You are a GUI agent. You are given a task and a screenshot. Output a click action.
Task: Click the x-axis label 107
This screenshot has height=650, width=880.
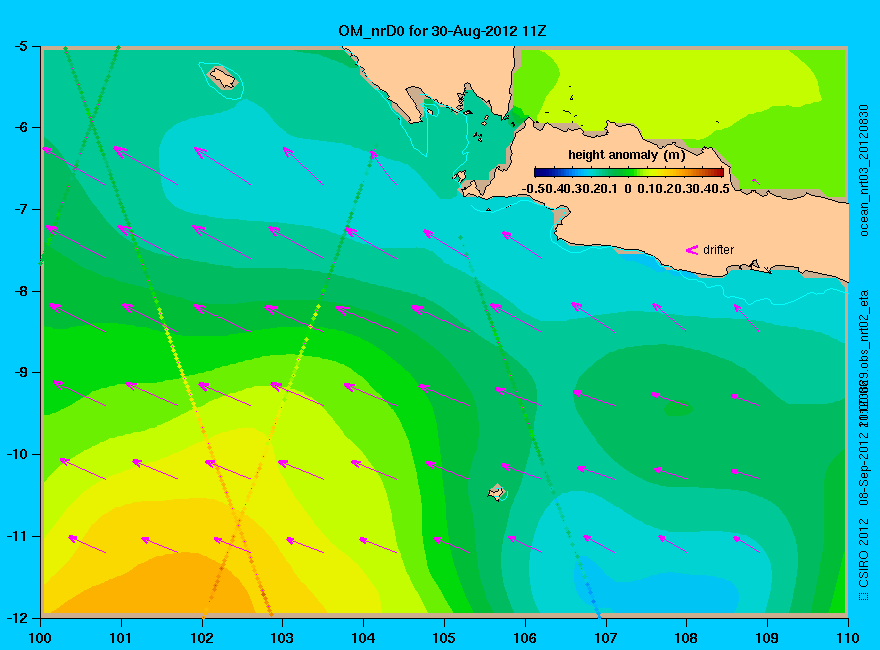(606, 638)
